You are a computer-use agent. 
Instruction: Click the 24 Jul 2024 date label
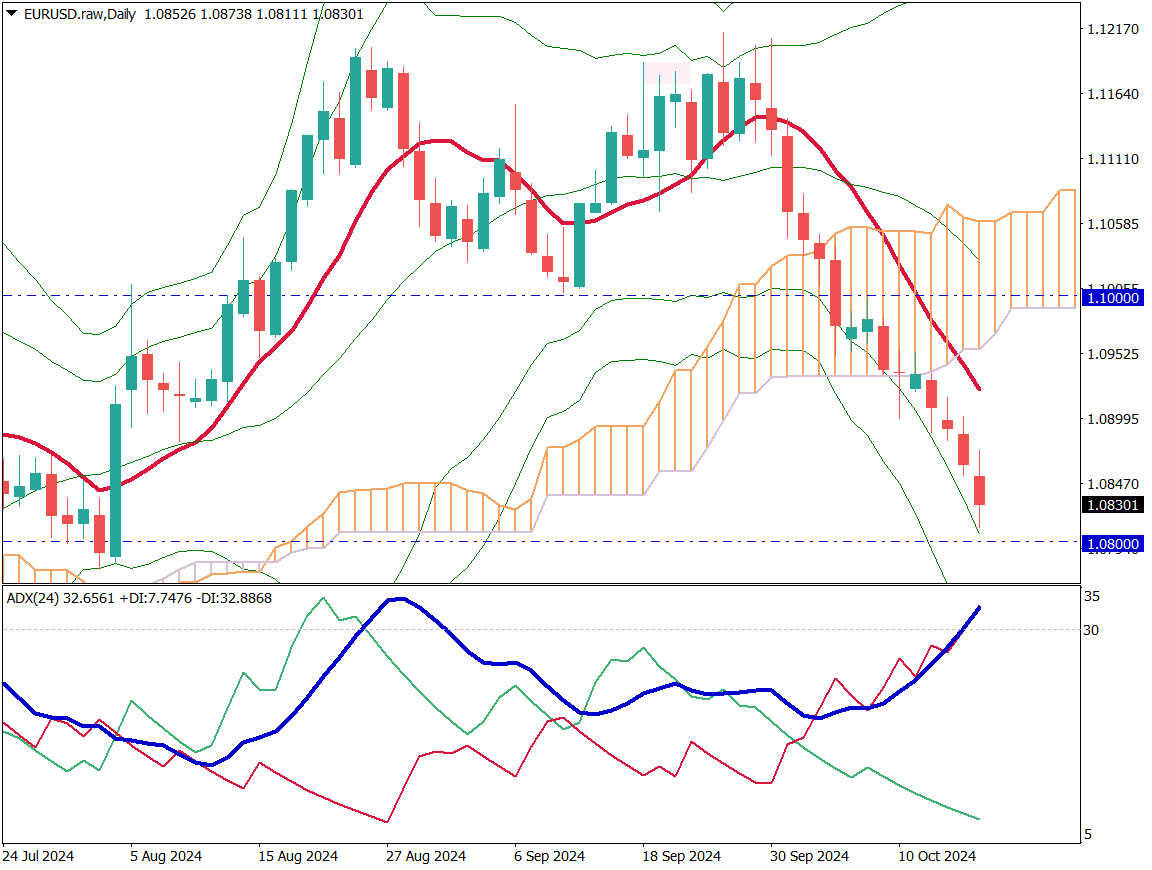pyautogui.click(x=38, y=856)
